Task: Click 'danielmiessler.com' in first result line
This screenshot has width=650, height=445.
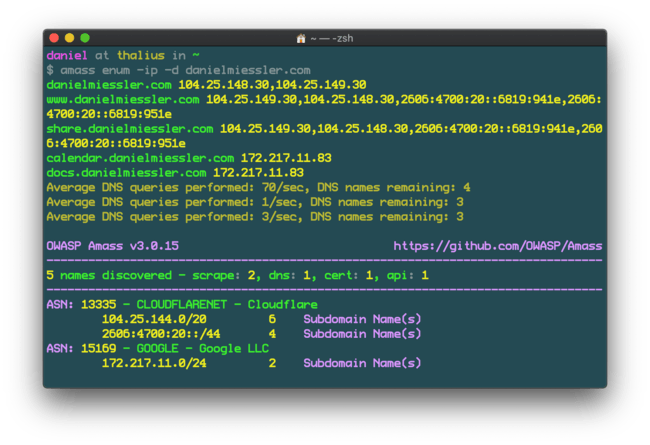Action: click(109, 85)
